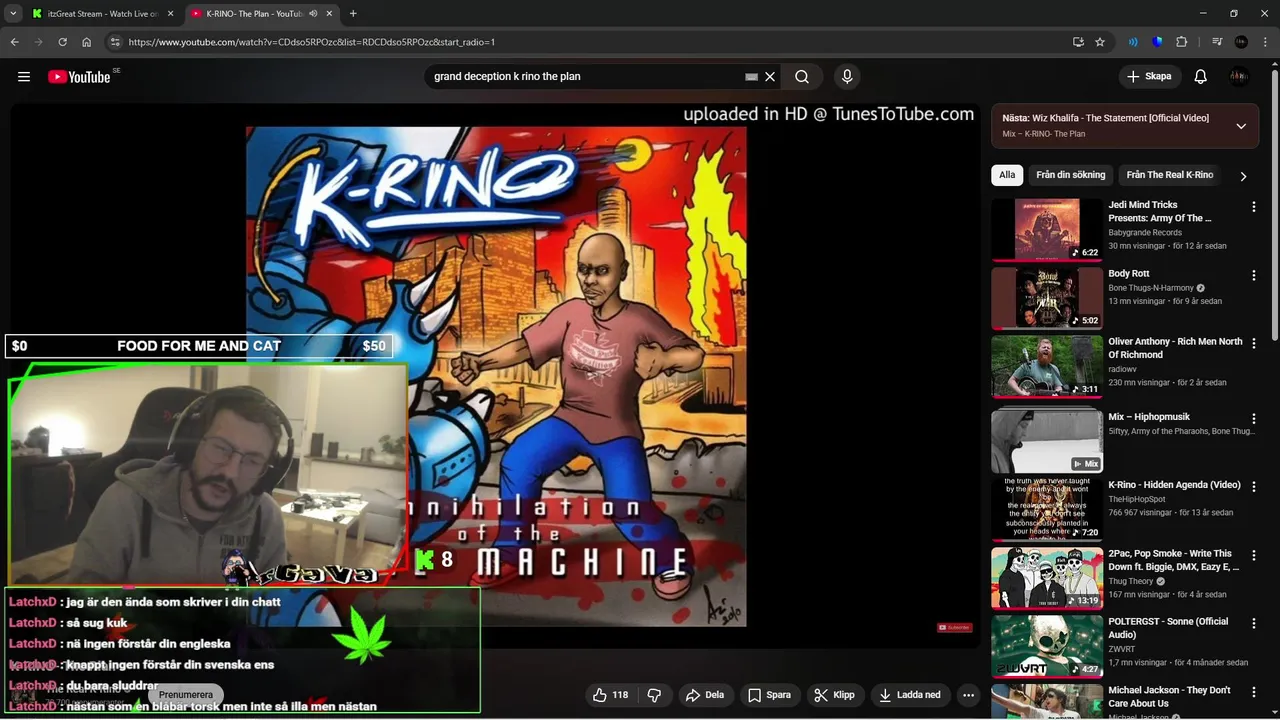The width and height of the screenshot is (1280, 720).
Task: Expand the Nästa mix playlist panel
Action: click(1241, 126)
